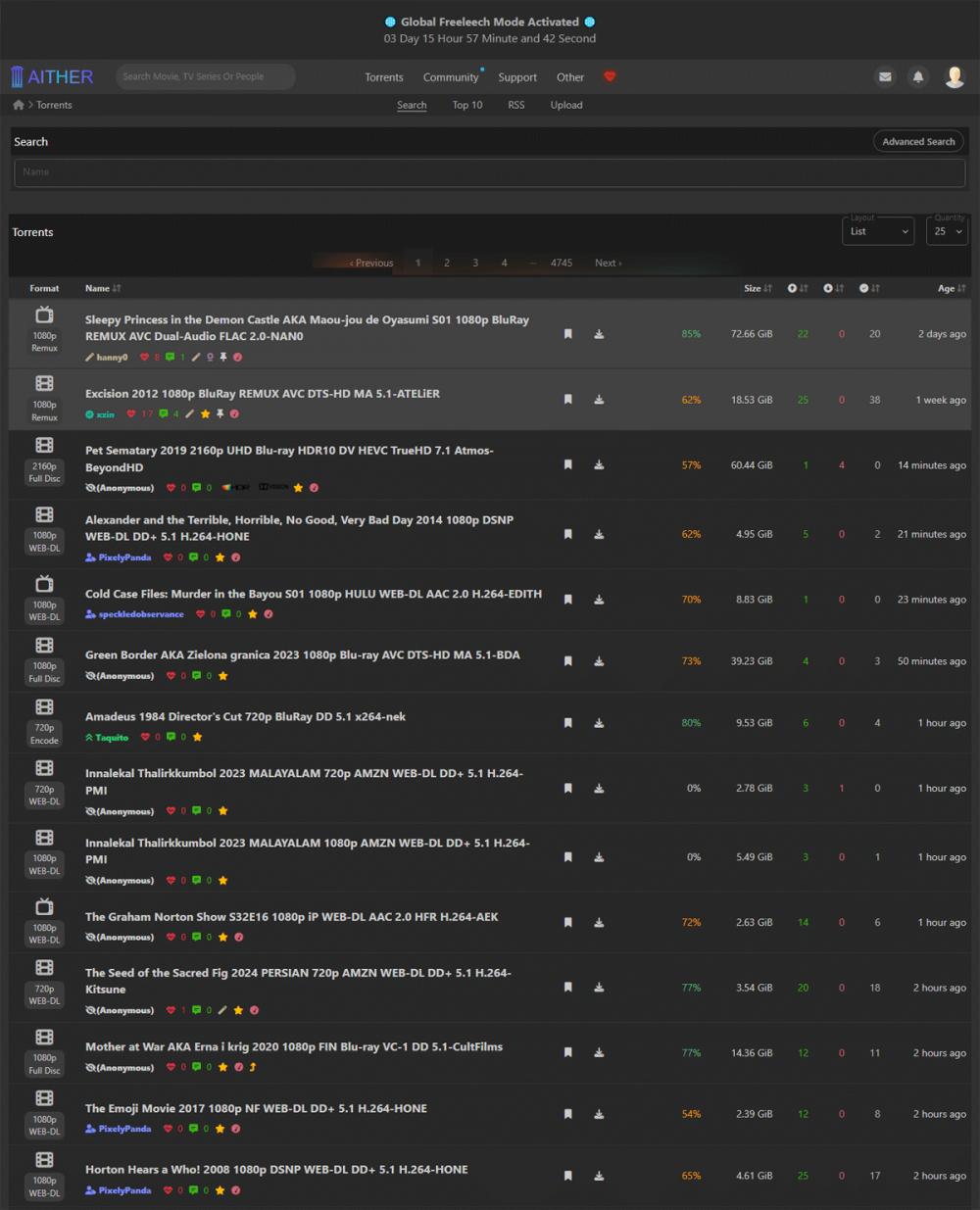Viewport: 980px width, 1210px height.
Task: Open the user profile avatar
Action: (x=954, y=76)
